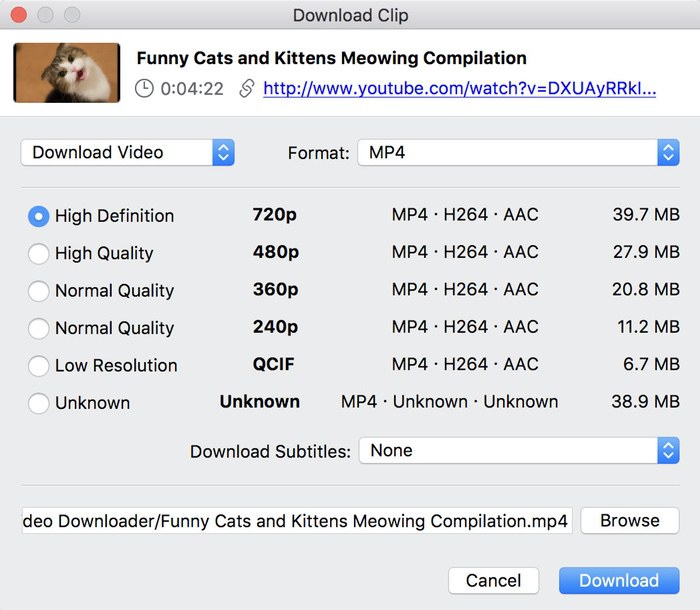This screenshot has height=610, width=700.
Task: Open the Download Video action dropdown
Action: (x=127, y=153)
